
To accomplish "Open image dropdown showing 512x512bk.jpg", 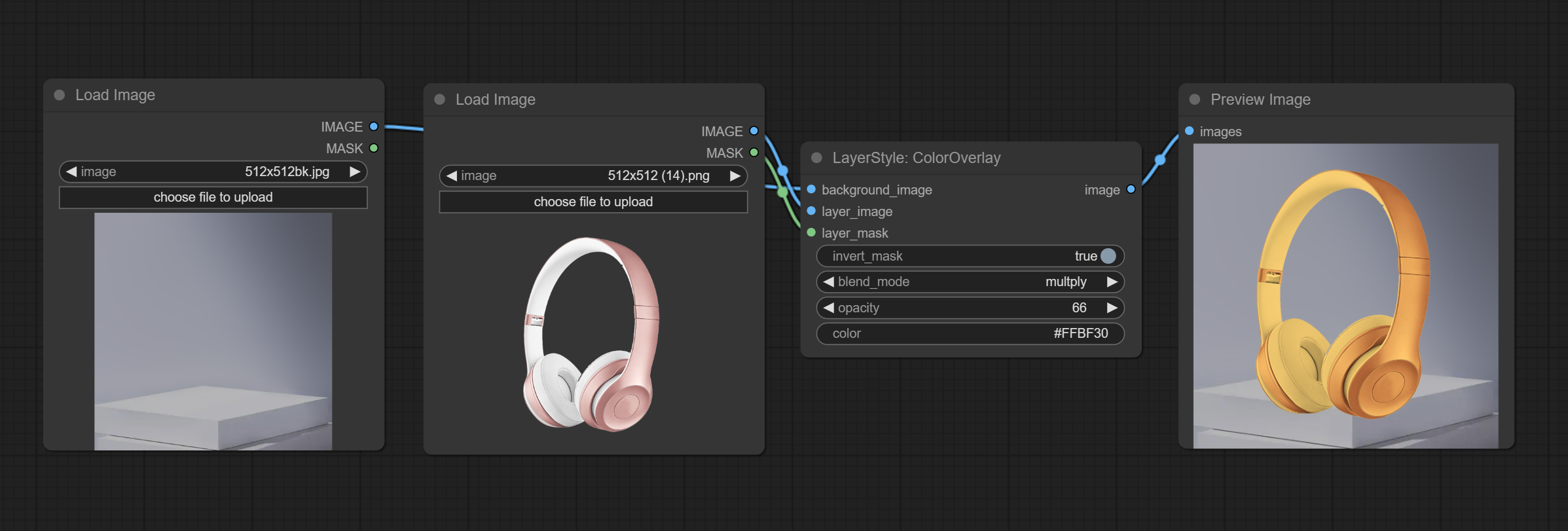I will 213,172.
